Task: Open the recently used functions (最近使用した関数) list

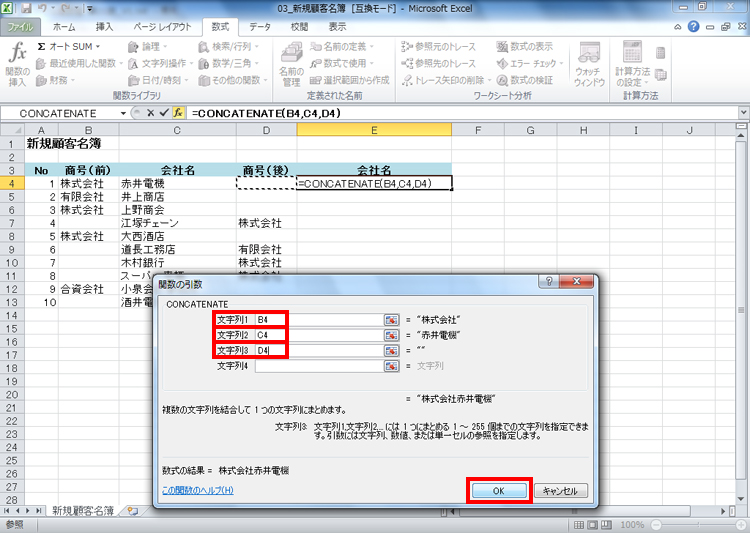Action: (79, 63)
